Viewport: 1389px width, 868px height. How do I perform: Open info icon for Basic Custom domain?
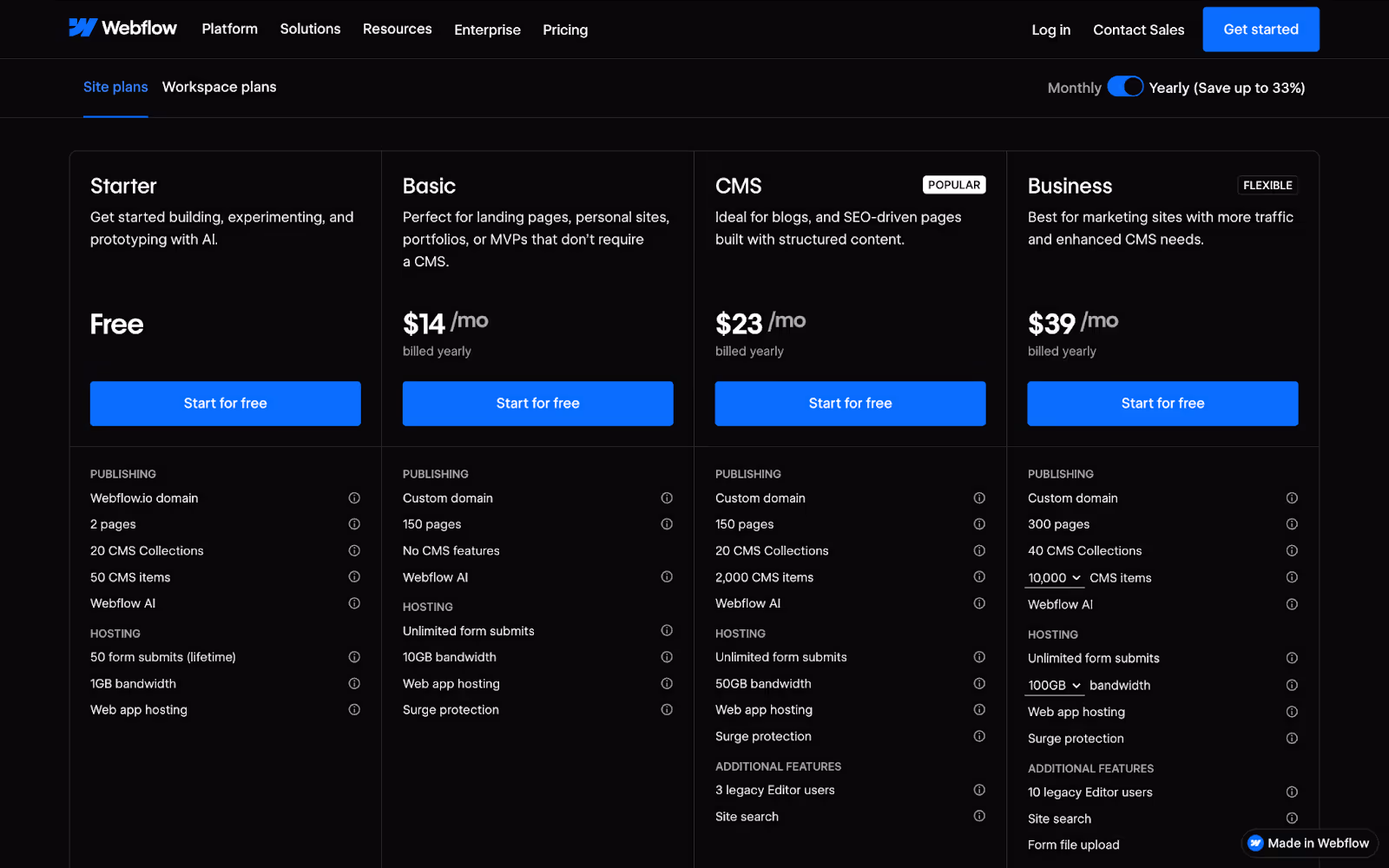point(667,498)
